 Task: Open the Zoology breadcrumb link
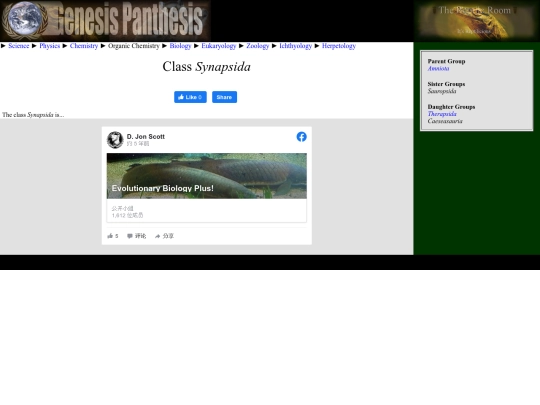(258, 46)
